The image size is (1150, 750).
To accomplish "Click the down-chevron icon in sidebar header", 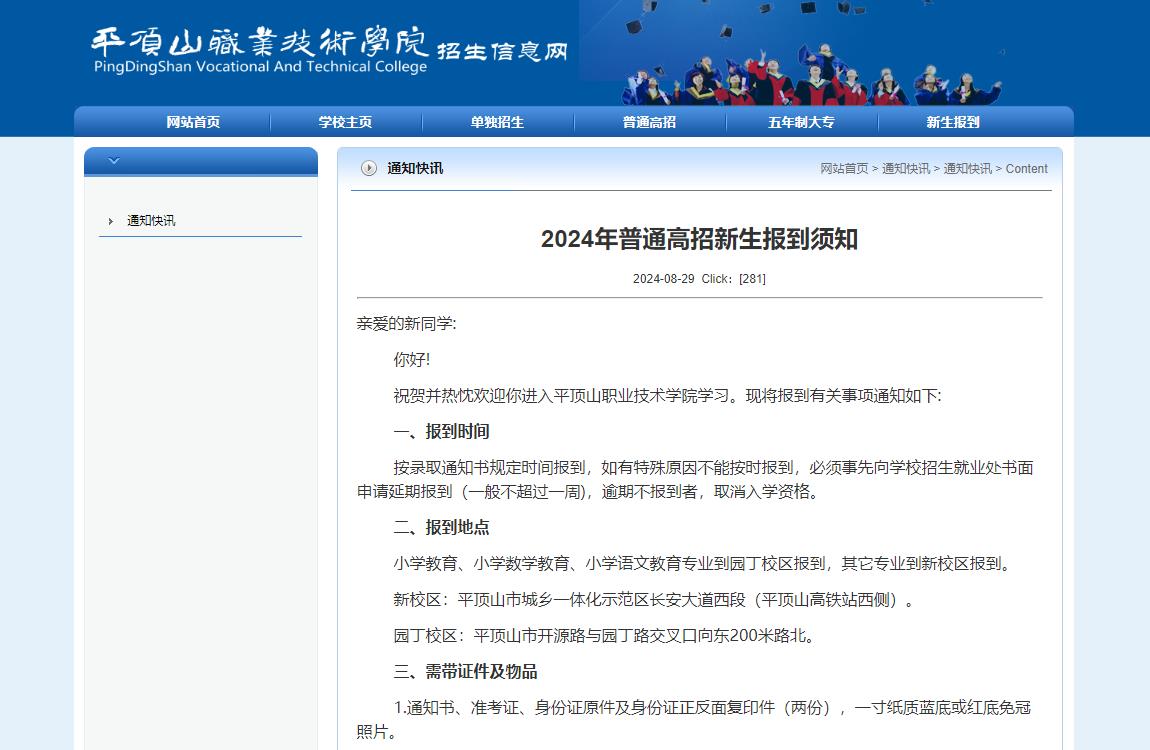I will coord(113,161).
